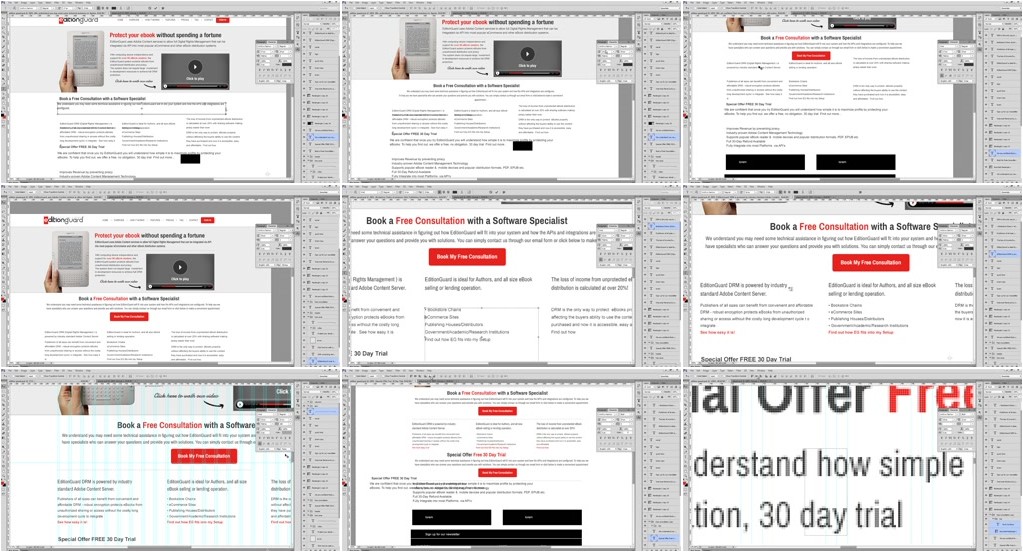Click 'Find out how EG fits' red link in red-links frame
This screenshot has width=1023, height=552.
point(861,332)
